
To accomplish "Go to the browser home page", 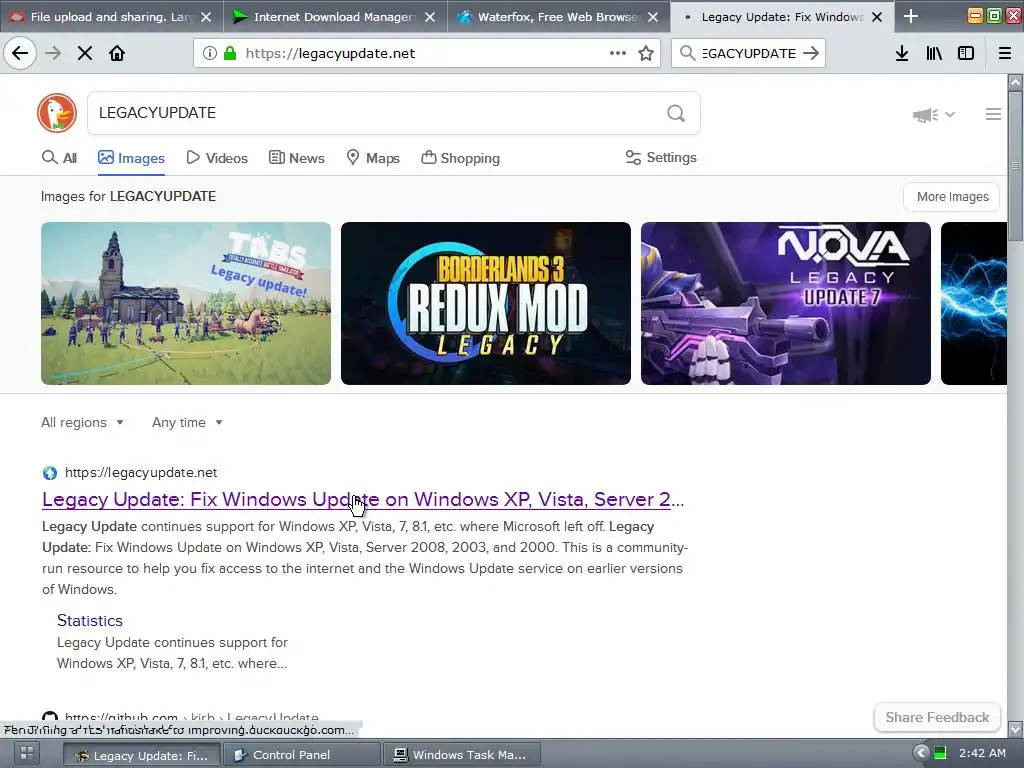I will tap(117, 53).
